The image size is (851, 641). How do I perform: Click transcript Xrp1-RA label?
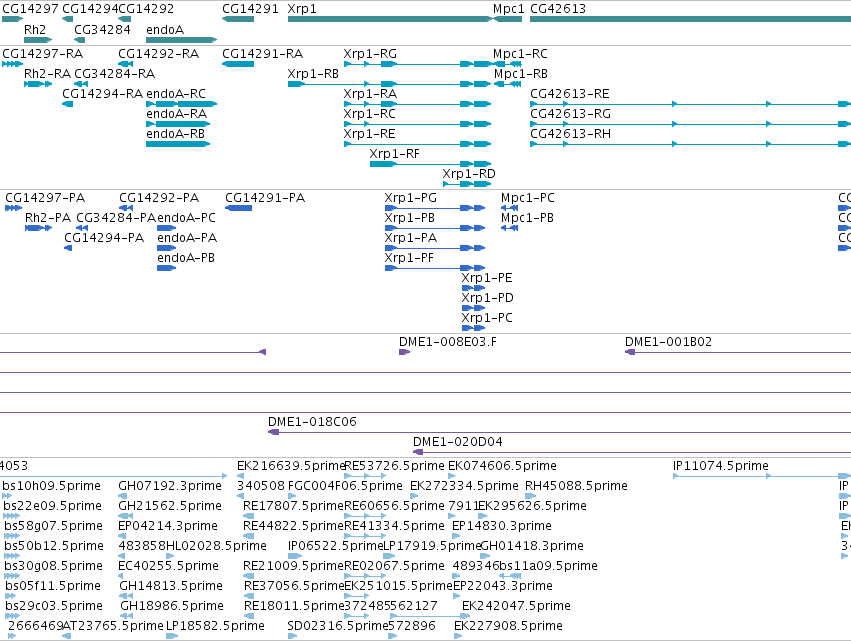pos(370,94)
